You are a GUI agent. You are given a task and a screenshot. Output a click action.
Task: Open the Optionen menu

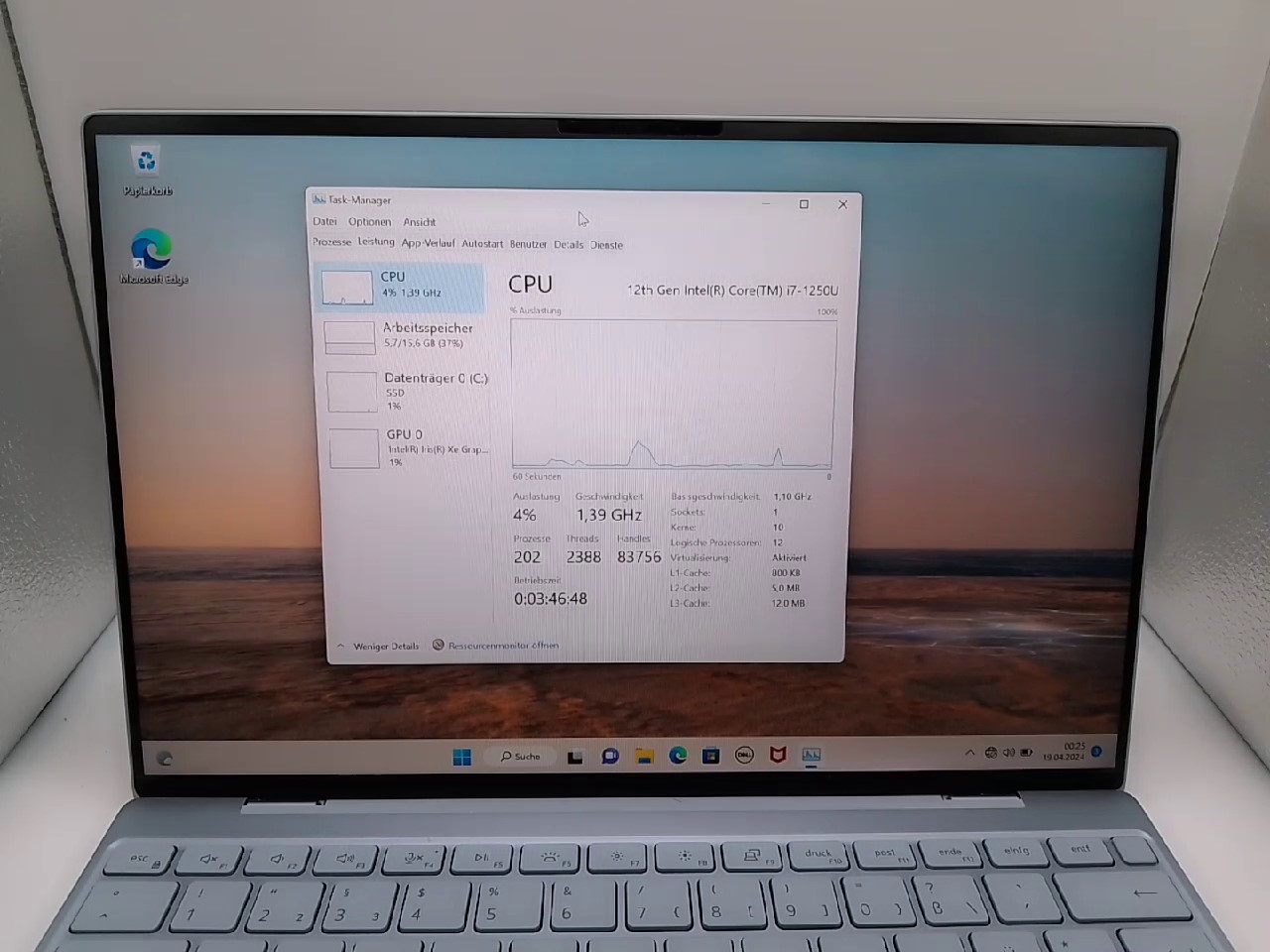(369, 221)
